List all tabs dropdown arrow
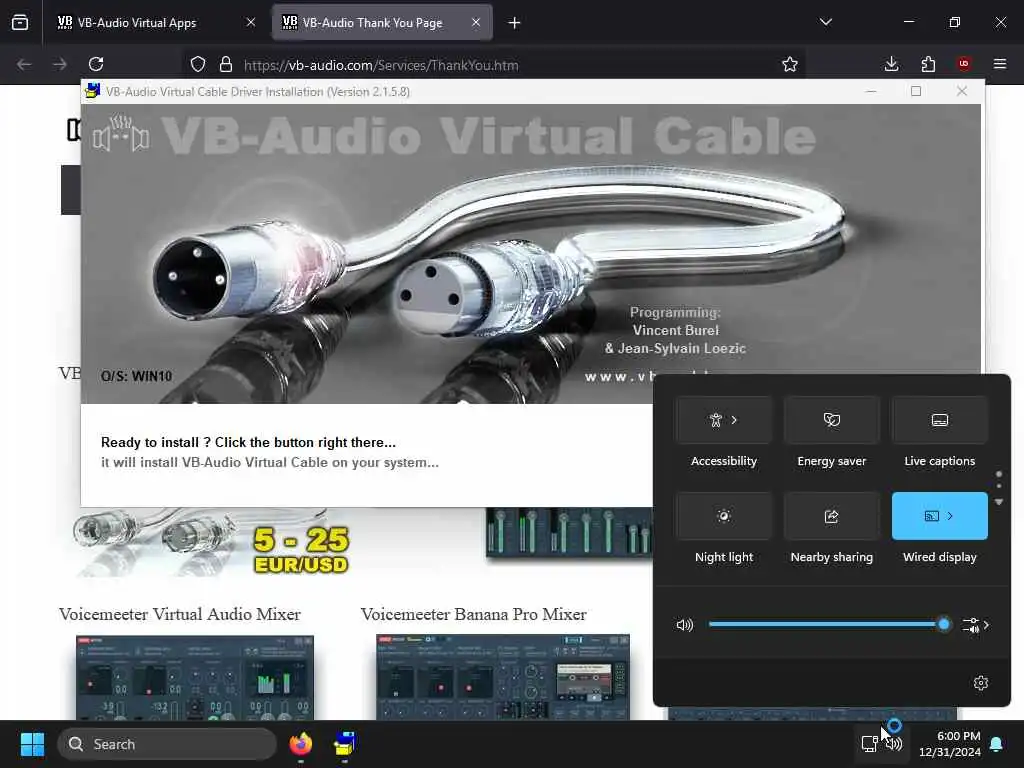The image size is (1024, 768). click(x=826, y=22)
